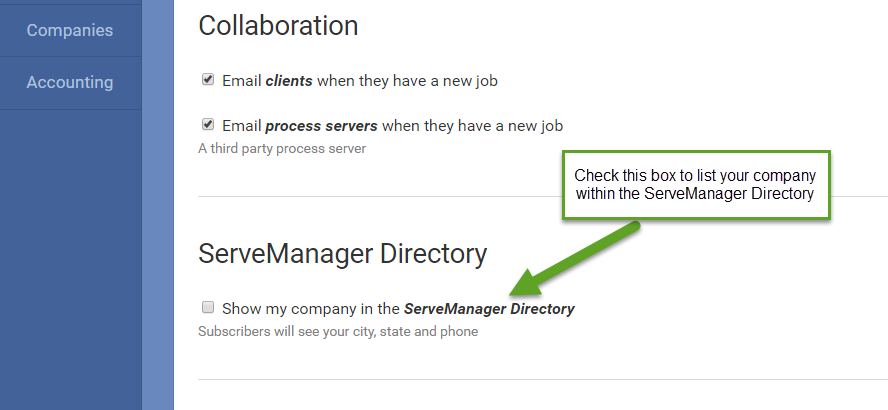Click the bold italic word 'clients'
The height and width of the screenshot is (410, 888).
(289, 80)
